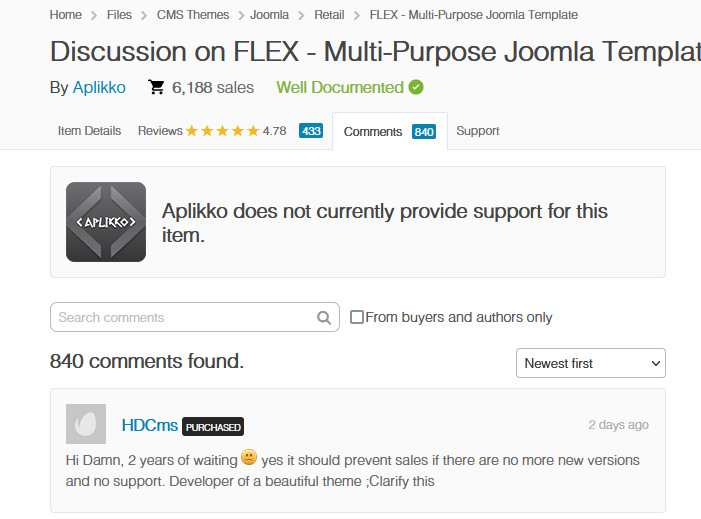Image resolution: width=701 pixels, height=519 pixels.
Task: Go to Home breadcrumb link
Action: point(66,15)
